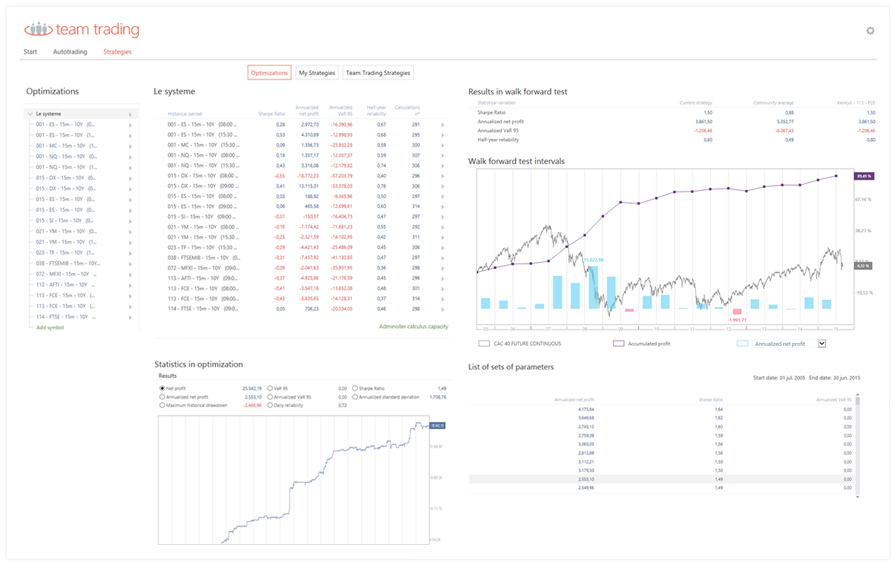Click the Add symbol link
The width and height of the screenshot is (896, 567).
tap(50, 327)
